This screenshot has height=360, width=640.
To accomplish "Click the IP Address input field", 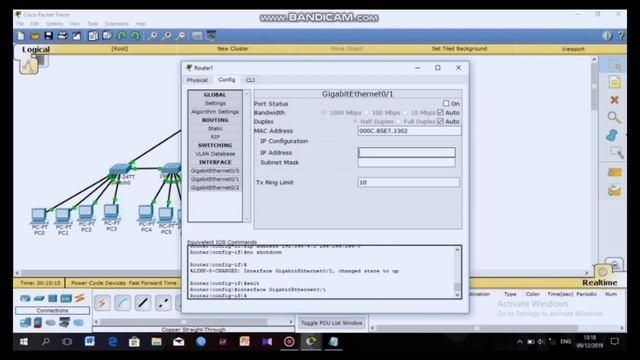I will [x=407, y=152].
